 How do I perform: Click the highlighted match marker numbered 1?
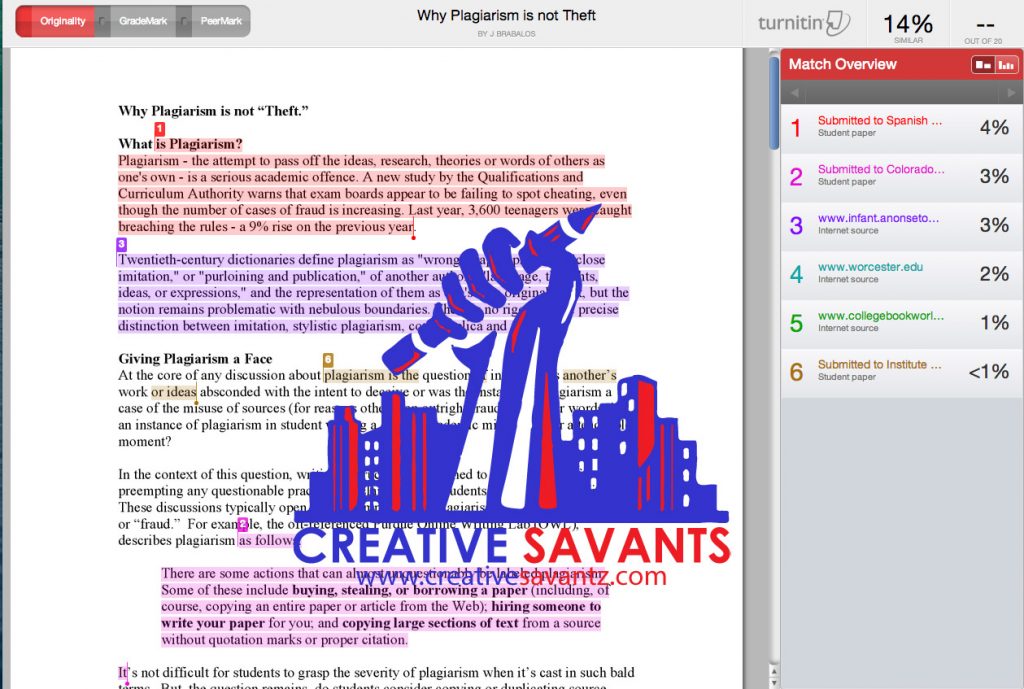(x=159, y=129)
